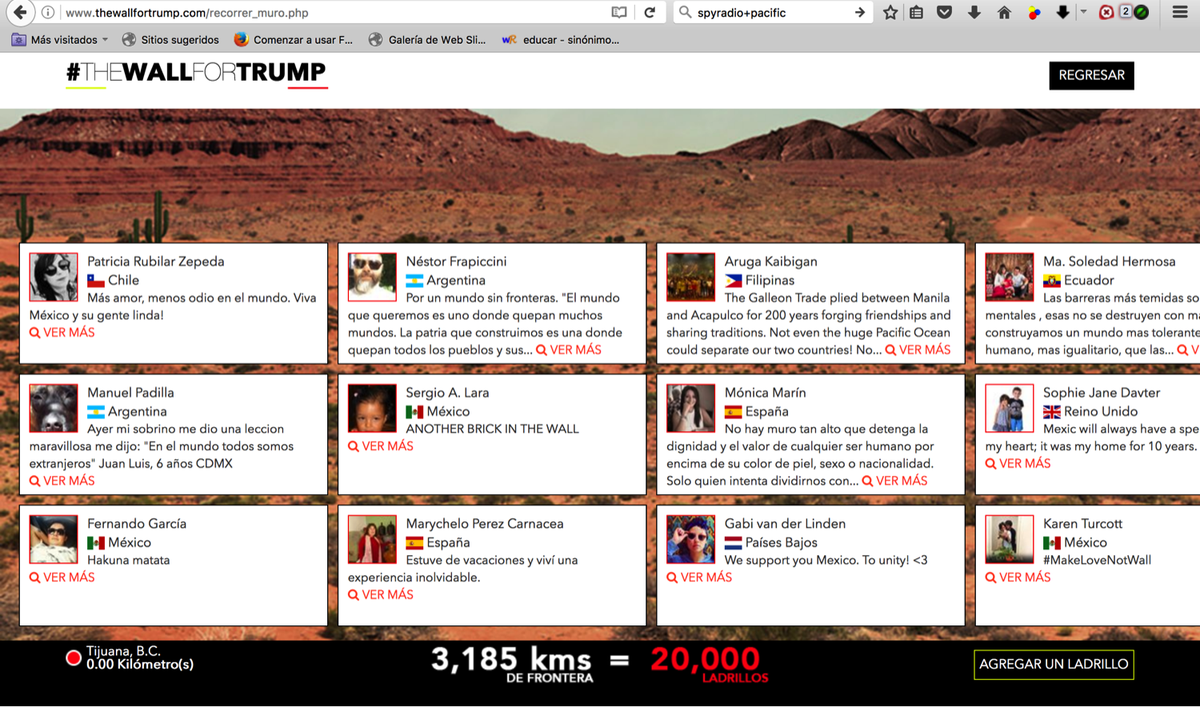Click Sophie Jane Davter's profile photo
This screenshot has height=707, width=1200.
pyautogui.click(x=1010, y=408)
